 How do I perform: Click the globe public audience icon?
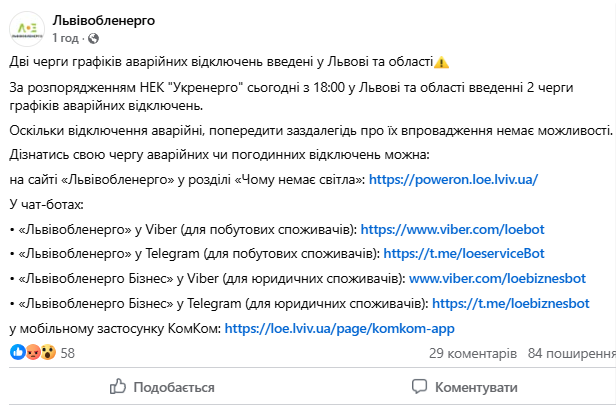click(x=94, y=38)
